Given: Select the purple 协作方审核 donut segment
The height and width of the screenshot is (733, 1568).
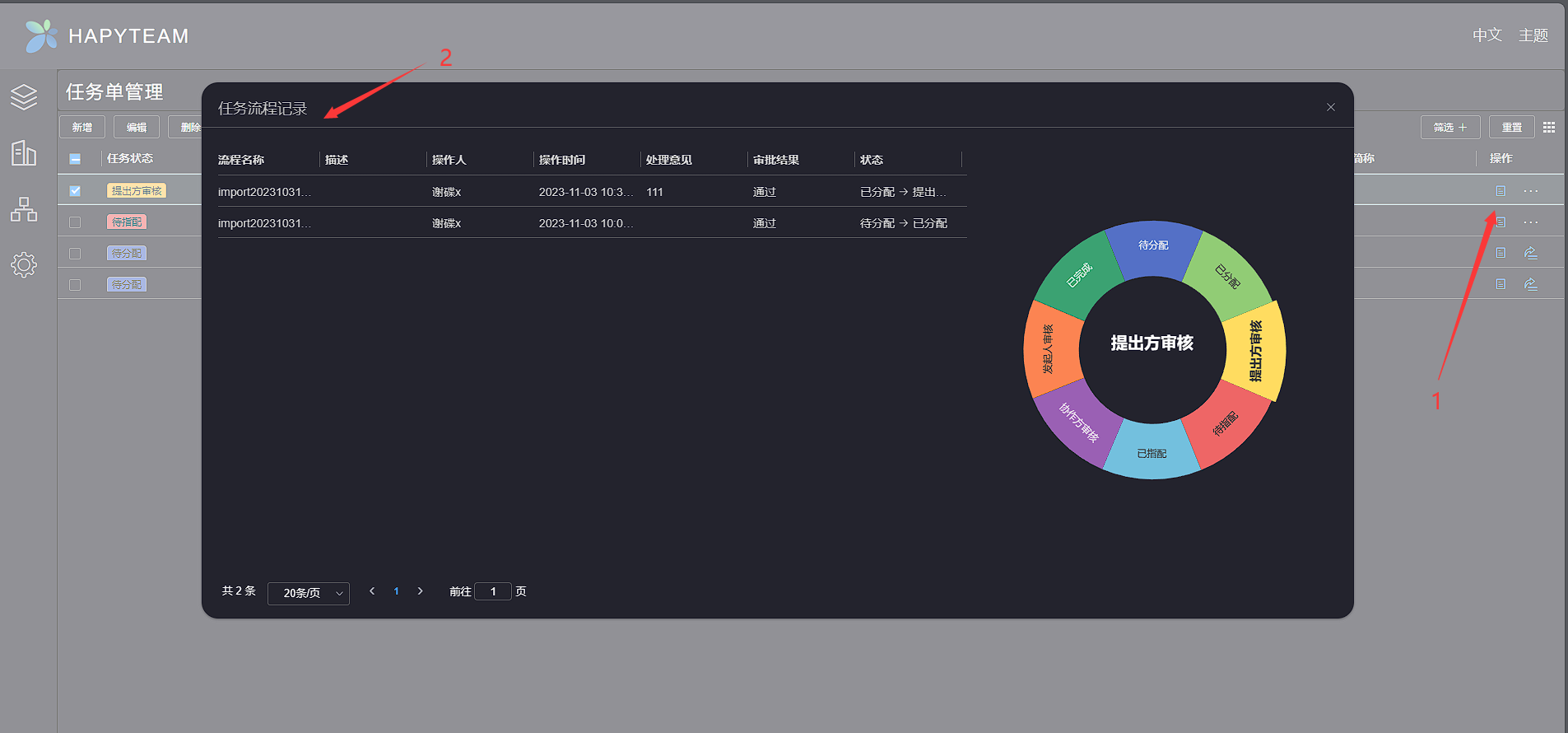Looking at the screenshot, I should pos(1079,423).
